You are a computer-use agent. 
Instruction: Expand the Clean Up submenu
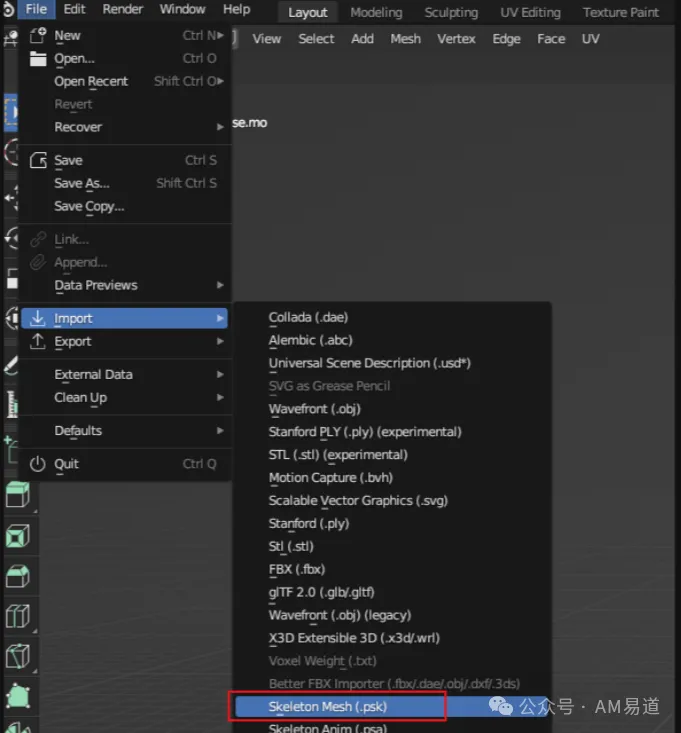[x=220, y=397]
